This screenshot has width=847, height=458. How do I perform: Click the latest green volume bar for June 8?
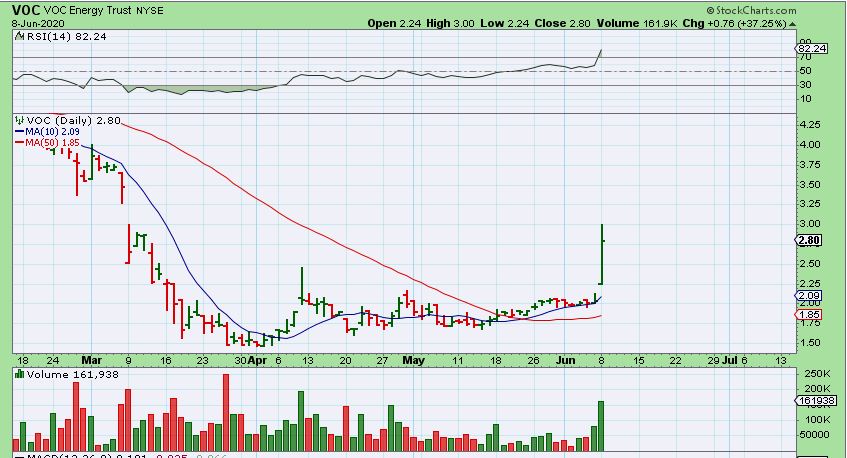pyautogui.click(x=601, y=426)
